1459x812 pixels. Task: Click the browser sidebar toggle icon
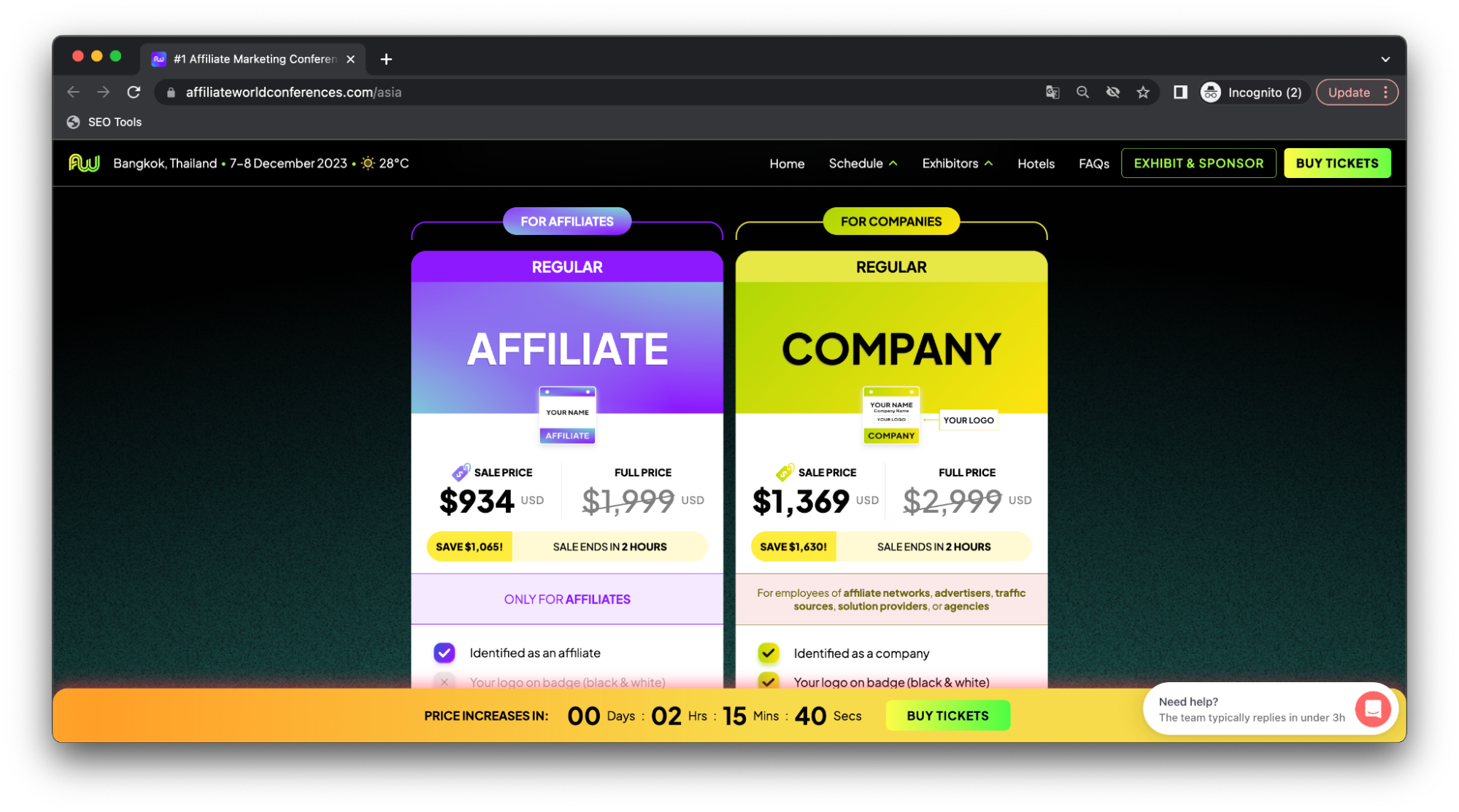1178,92
